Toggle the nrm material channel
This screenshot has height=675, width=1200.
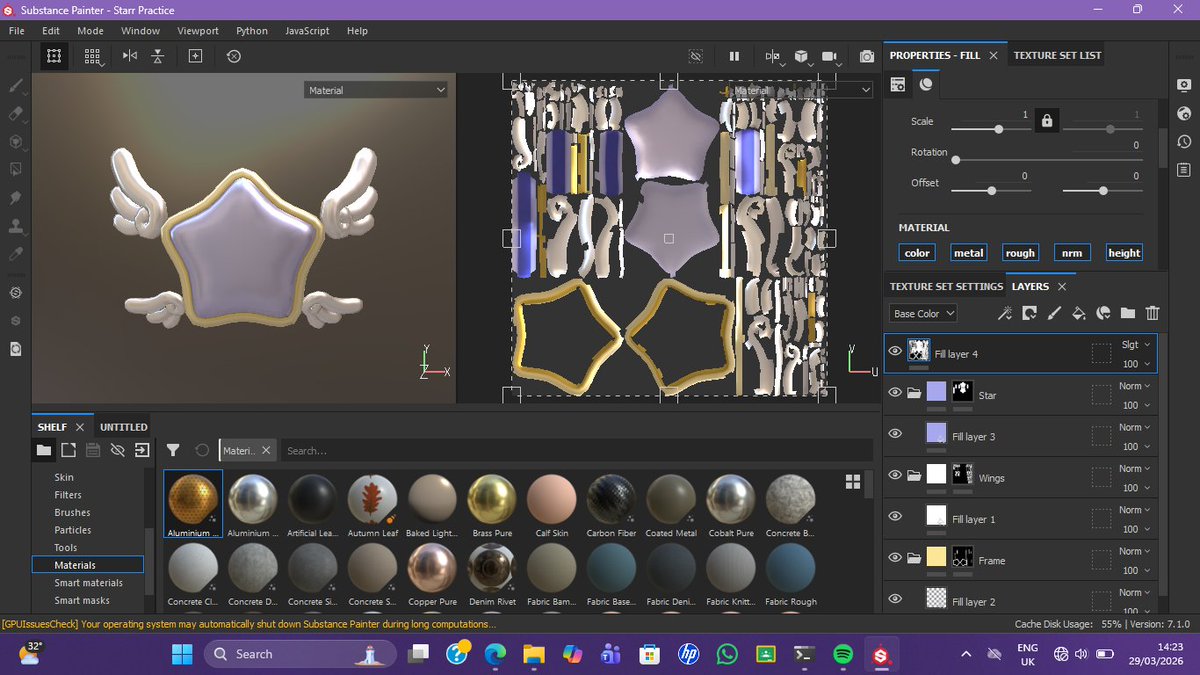(x=1071, y=253)
